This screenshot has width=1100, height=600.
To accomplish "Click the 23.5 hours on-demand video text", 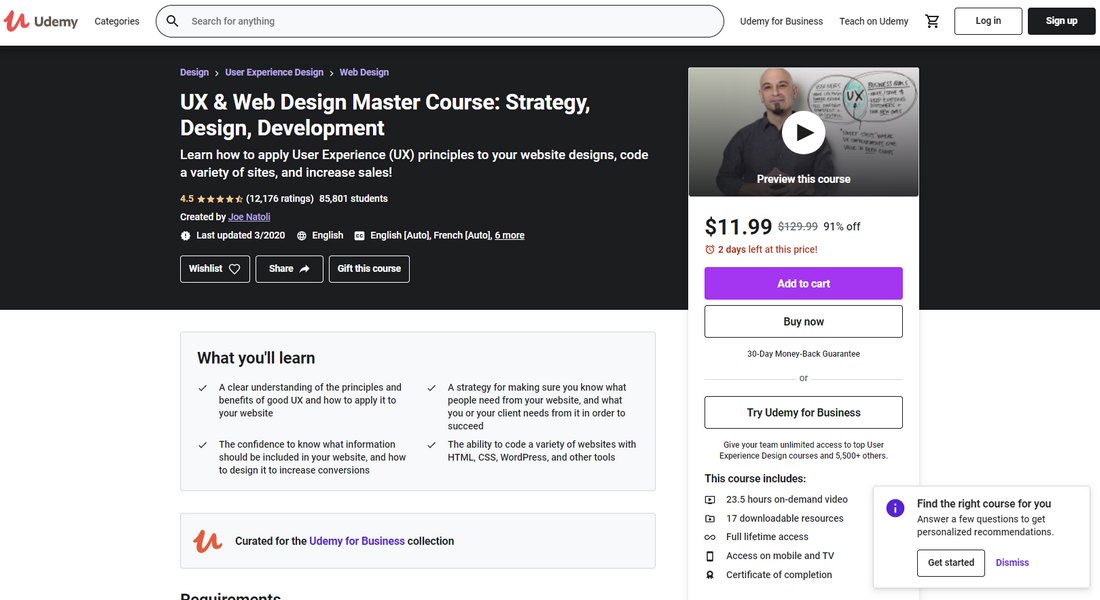I will click(787, 500).
